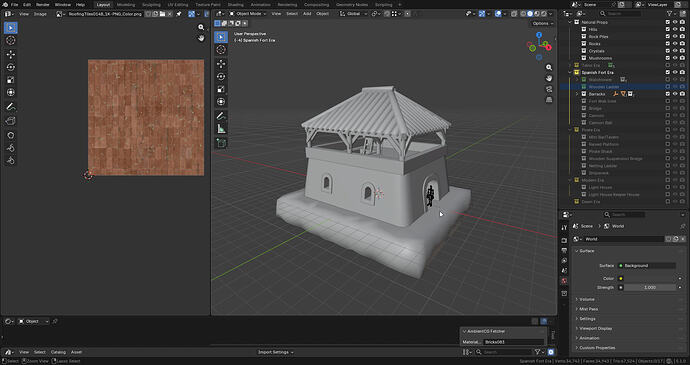The width and height of the screenshot is (690, 365).
Task: Select the Rotate tool in the 3D viewport
Action: [221, 77]
